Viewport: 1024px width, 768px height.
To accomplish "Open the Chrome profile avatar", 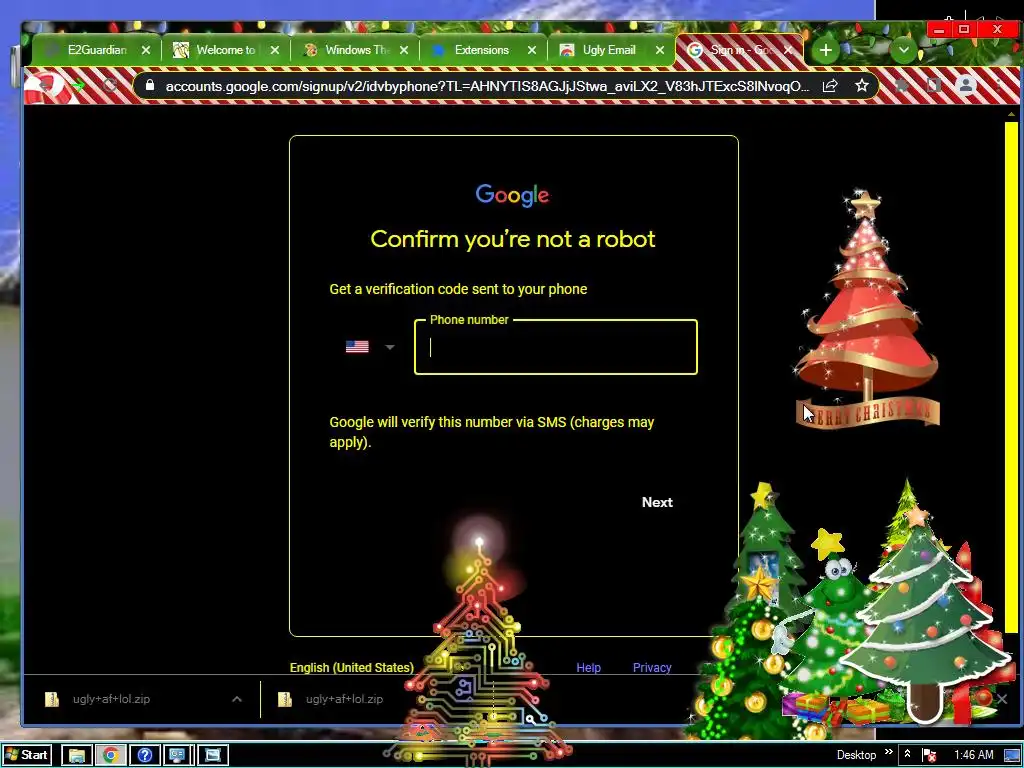I will 966,86.
